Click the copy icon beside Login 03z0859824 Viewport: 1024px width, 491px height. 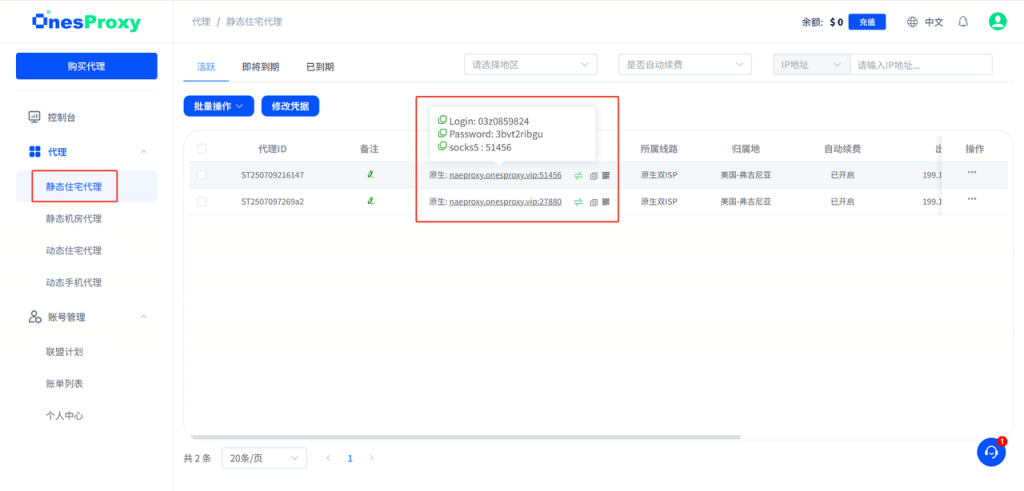[442, 121]
